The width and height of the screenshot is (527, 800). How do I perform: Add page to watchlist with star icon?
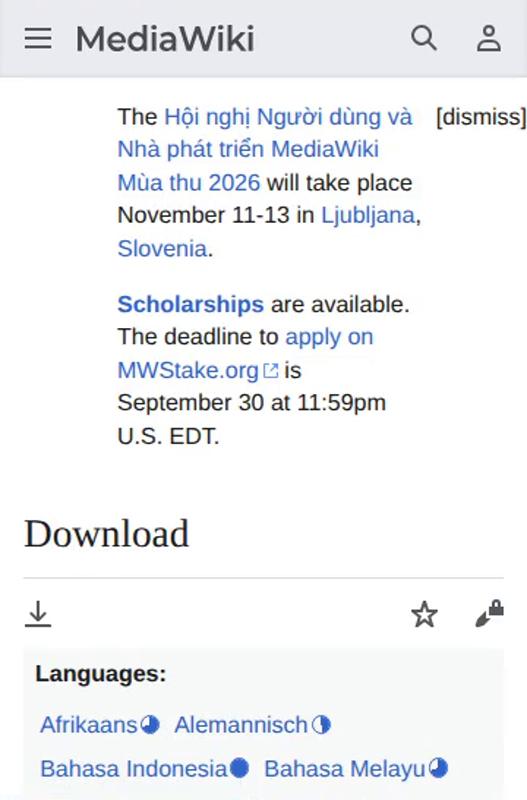click(x=424, y=614)
